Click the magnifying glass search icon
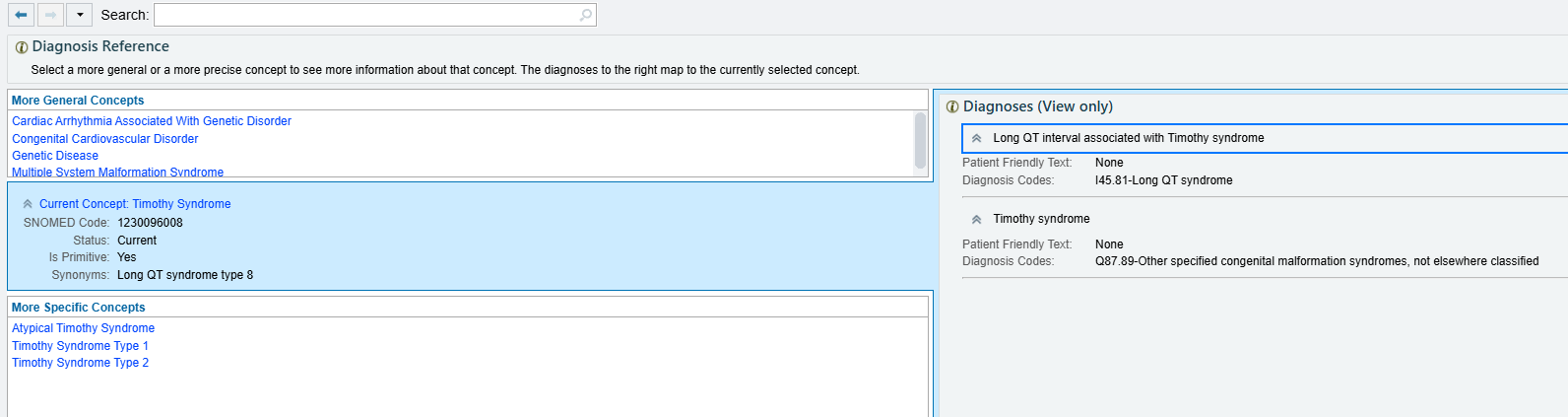This screenshot has width=1568, height=417. [586, 15]
